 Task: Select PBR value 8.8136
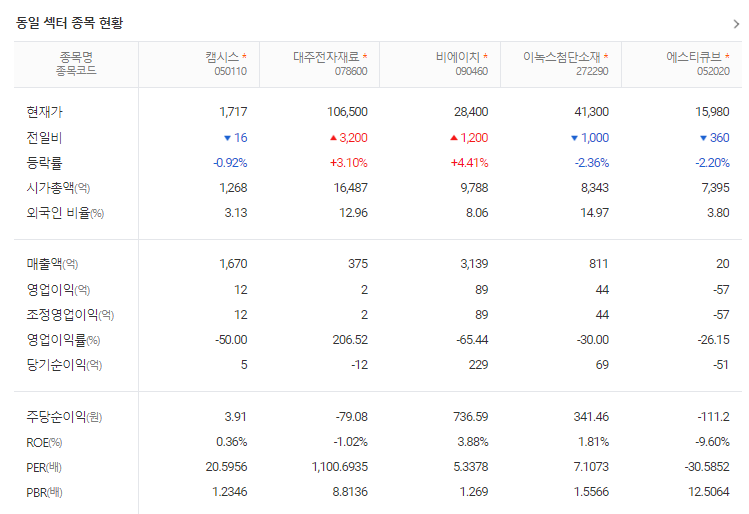(350, 492)
